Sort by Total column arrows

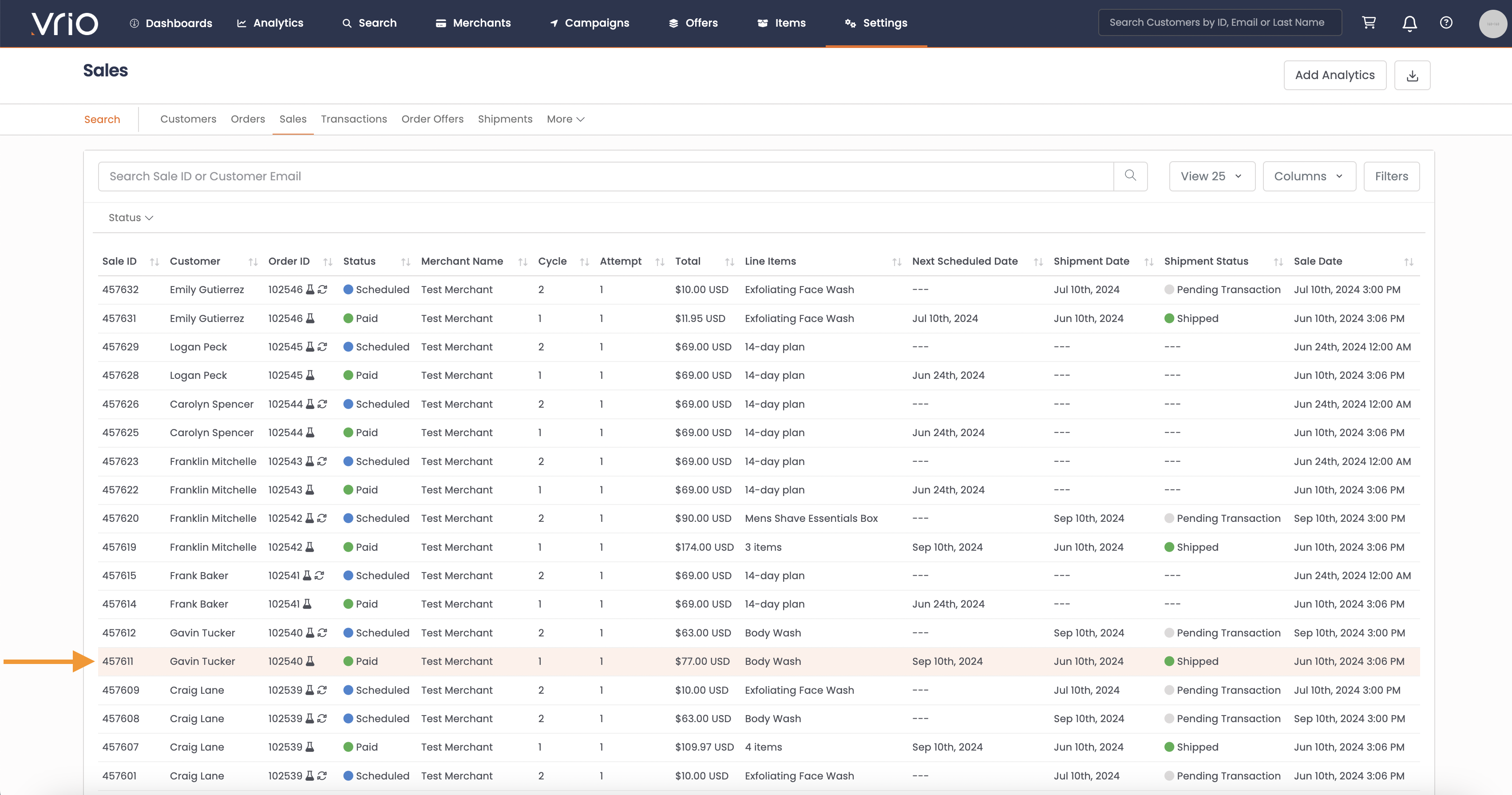pyautogui.click(x=730, y=262)
